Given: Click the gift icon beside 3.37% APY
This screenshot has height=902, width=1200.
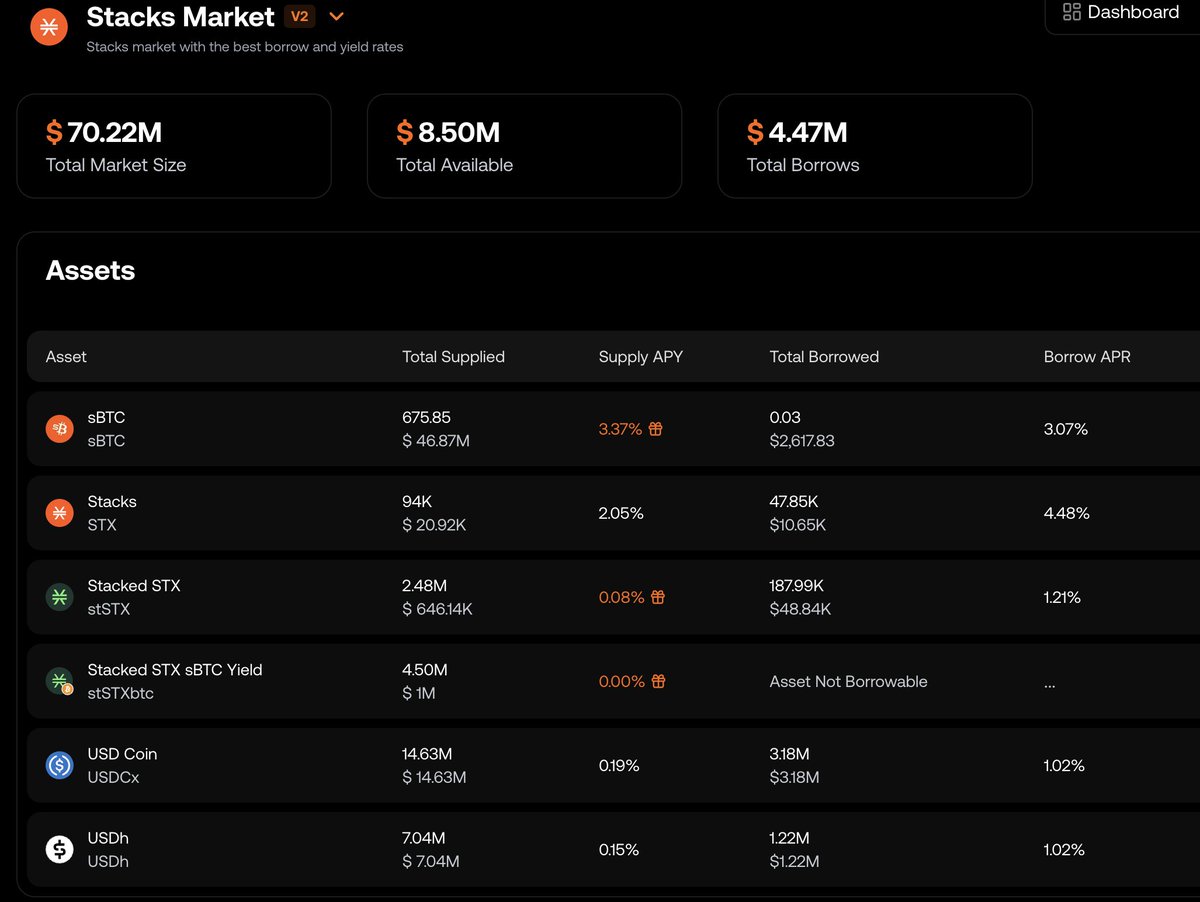Looking at the screenshot, I should click(x=656, y=429).
